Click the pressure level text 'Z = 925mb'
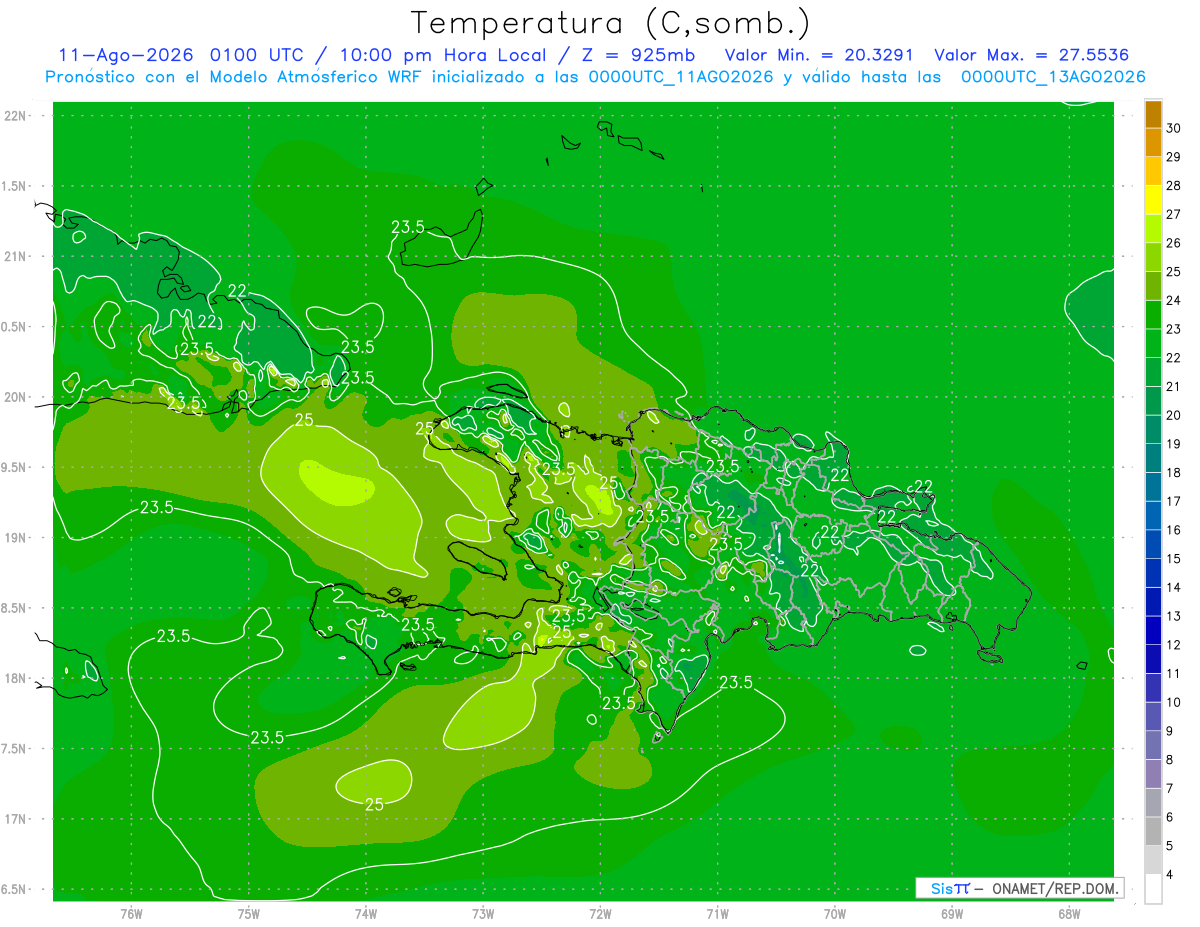 (x=636, y=56)
